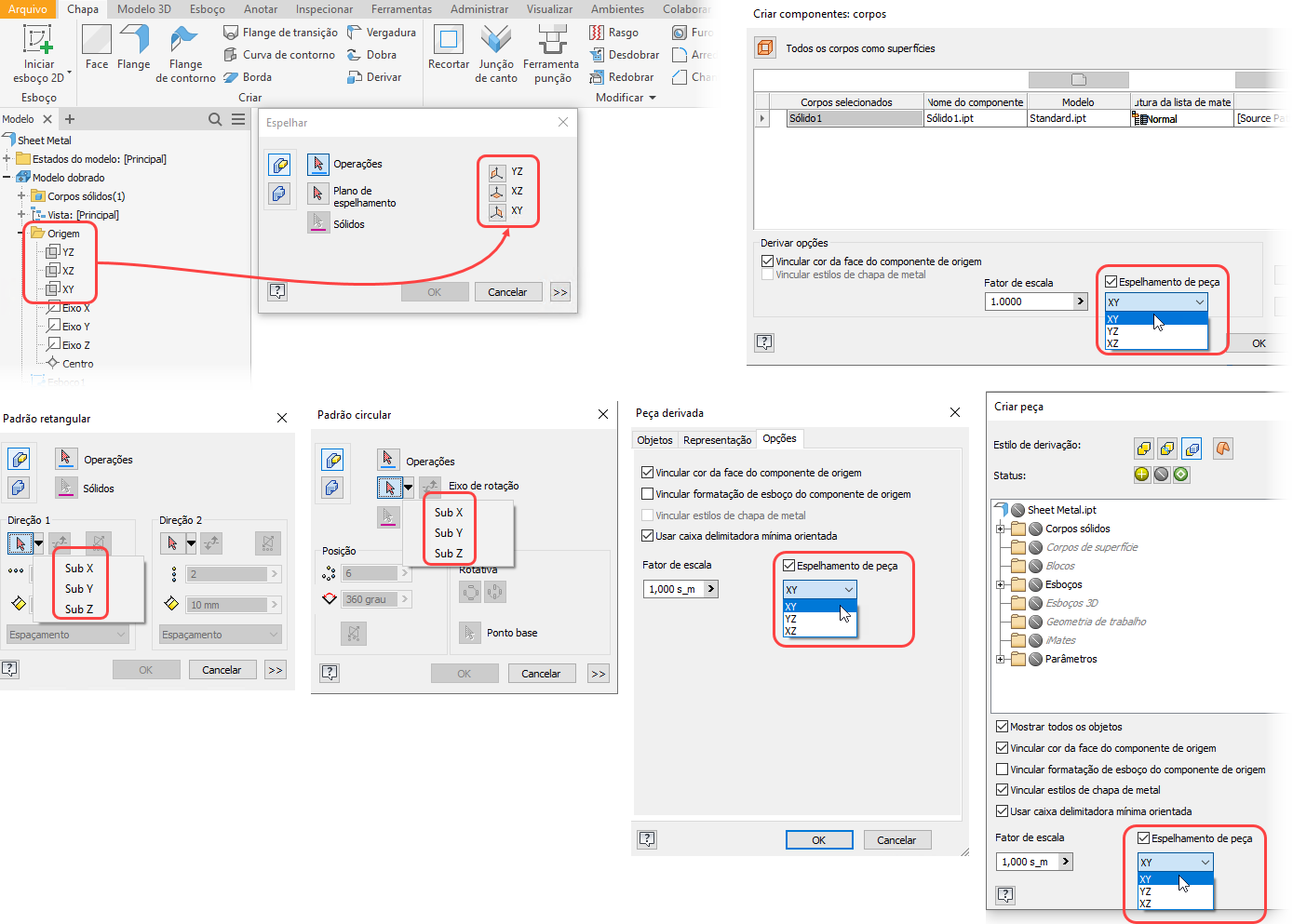Open help in the Espelhar dialog
The image size is (1293, 924).
coord(277,291)
